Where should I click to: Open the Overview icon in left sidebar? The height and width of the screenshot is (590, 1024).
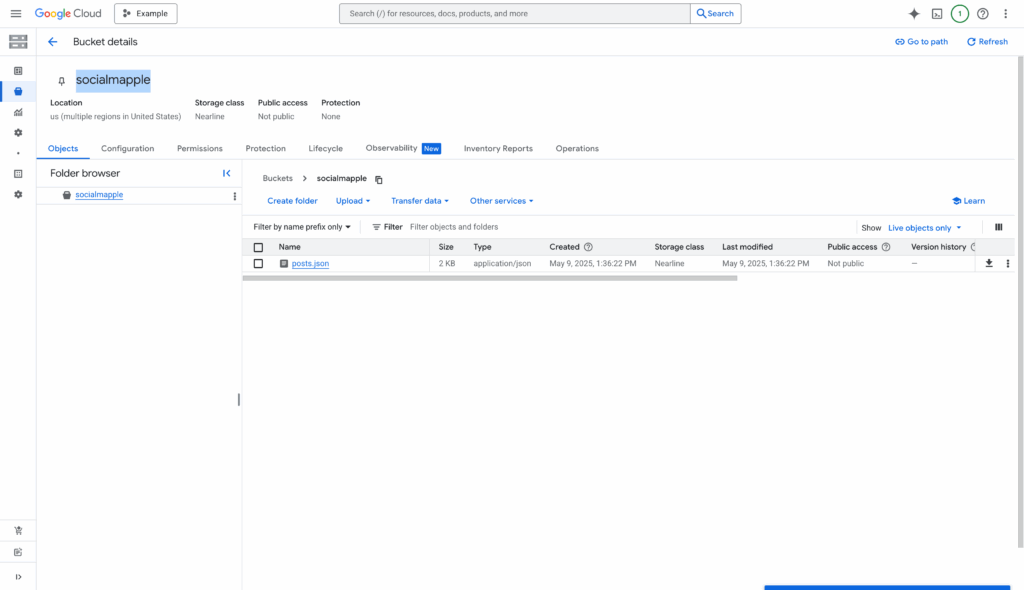pyautogui.click(x=18, y=71)
